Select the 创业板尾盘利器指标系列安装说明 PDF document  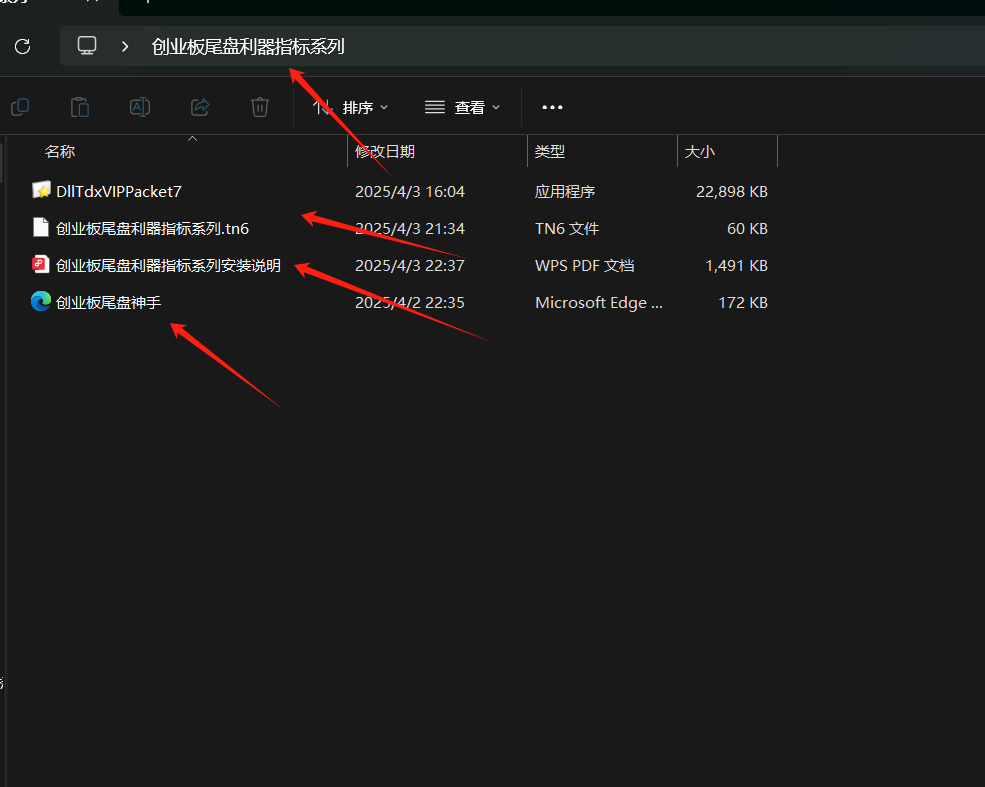(x=168, y=265)
